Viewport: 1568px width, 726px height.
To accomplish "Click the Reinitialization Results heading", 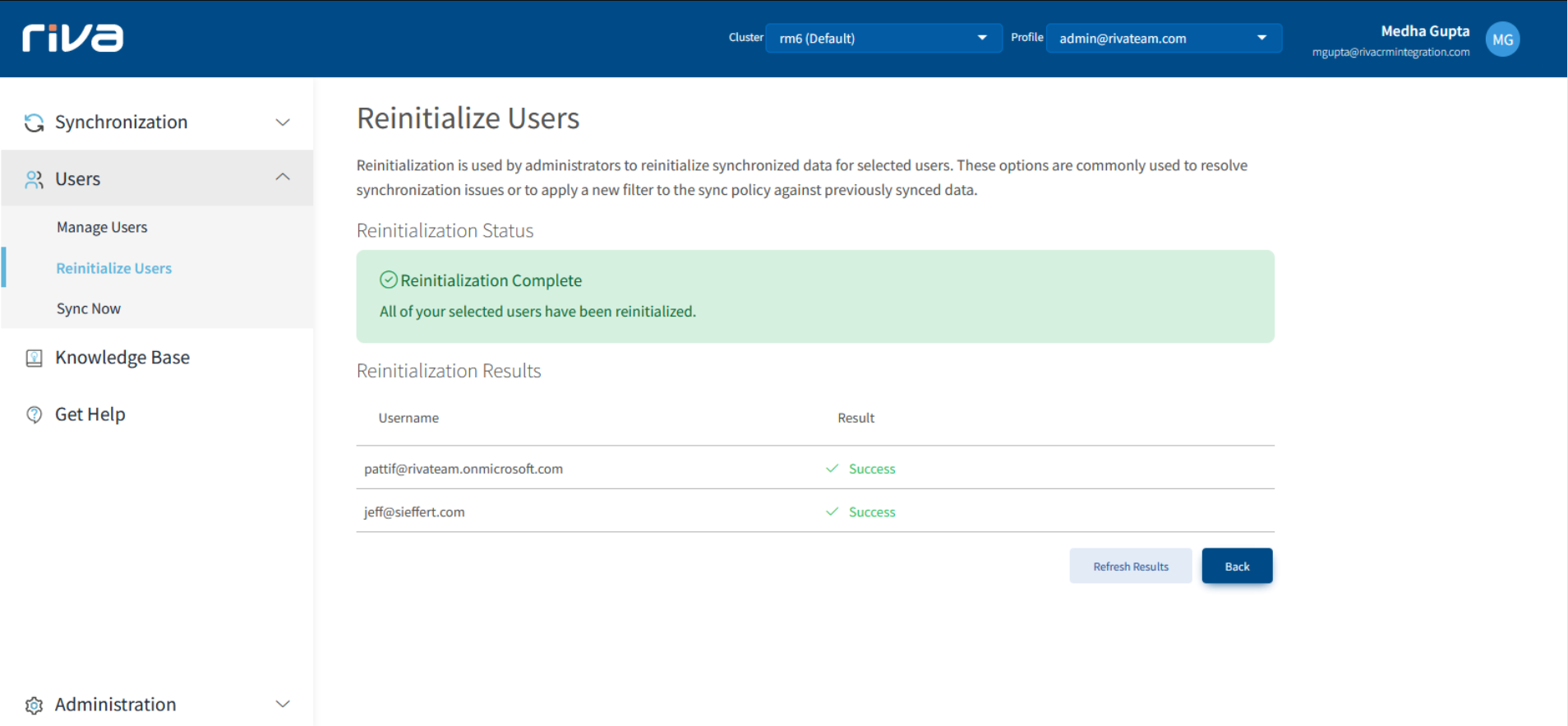I will point(449,371).
